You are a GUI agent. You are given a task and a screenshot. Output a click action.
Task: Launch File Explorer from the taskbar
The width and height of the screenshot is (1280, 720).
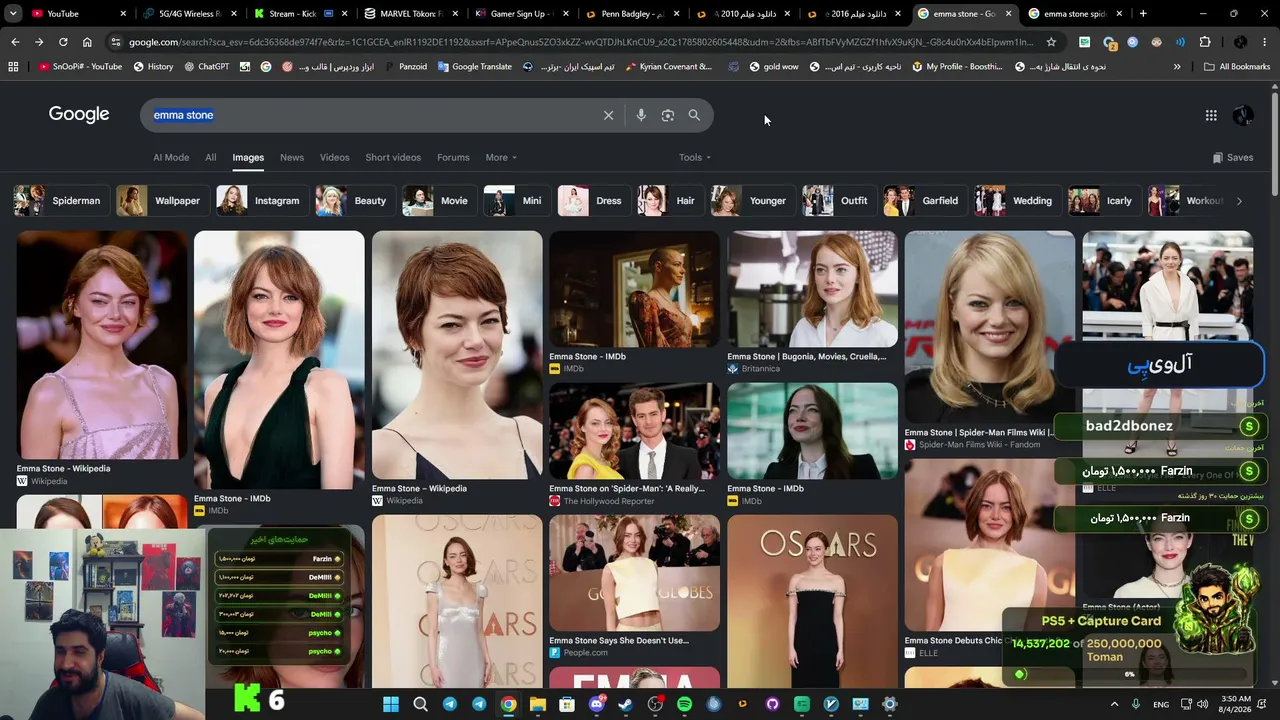[x=538, y=704]
